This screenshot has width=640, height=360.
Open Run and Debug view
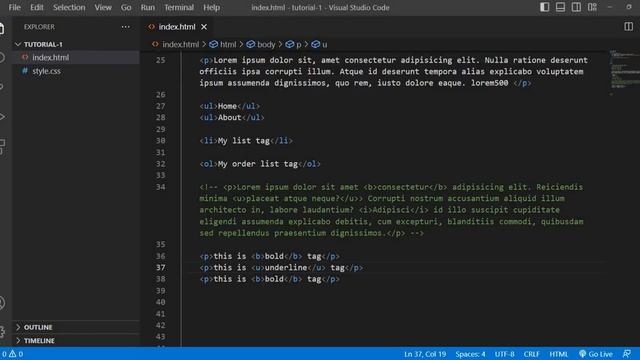[x=2, y=117]
